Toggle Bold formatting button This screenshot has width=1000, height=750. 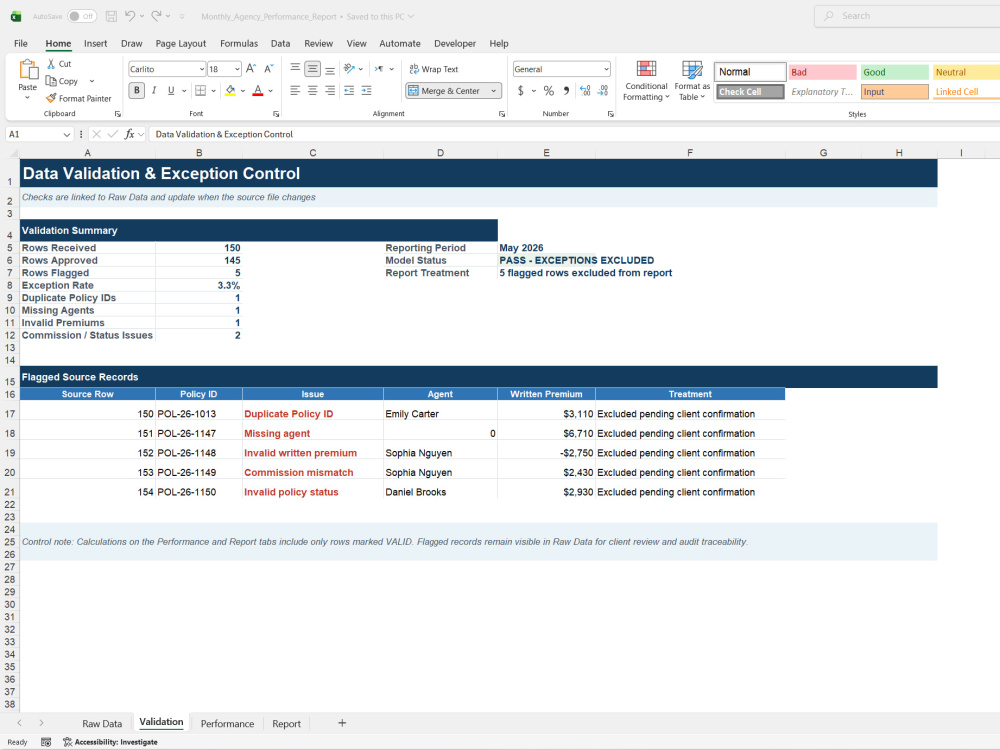136,91
